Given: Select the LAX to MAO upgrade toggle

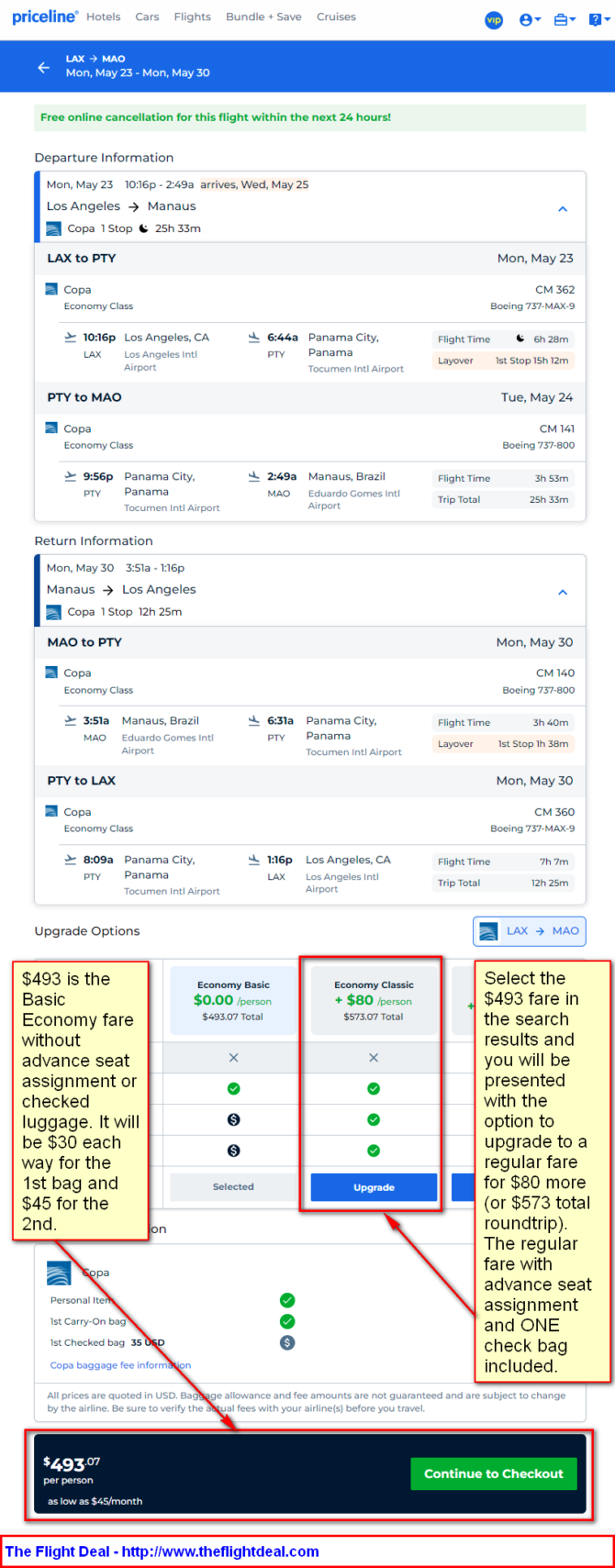Looking at the screenshot, I should coord(530,930).
